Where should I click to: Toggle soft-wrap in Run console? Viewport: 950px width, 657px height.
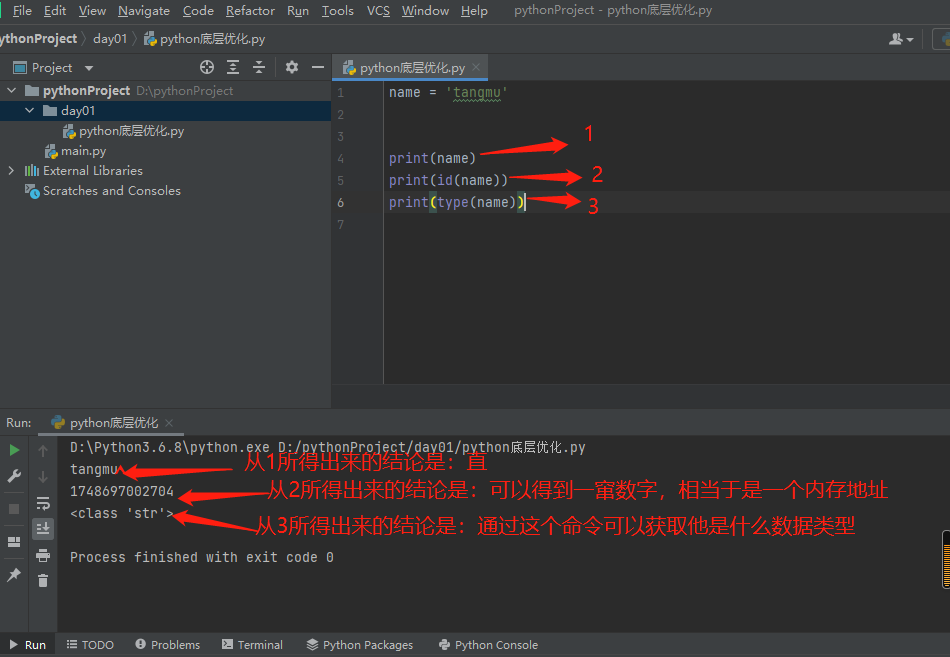pos(43,503)
